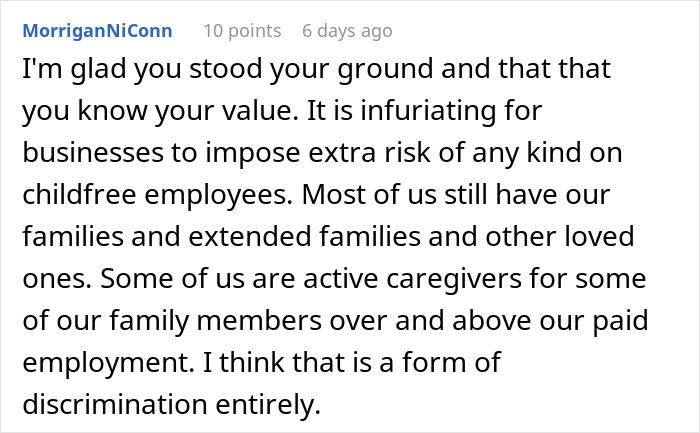Open the '6 days ago' timestamp permalink

347,31
